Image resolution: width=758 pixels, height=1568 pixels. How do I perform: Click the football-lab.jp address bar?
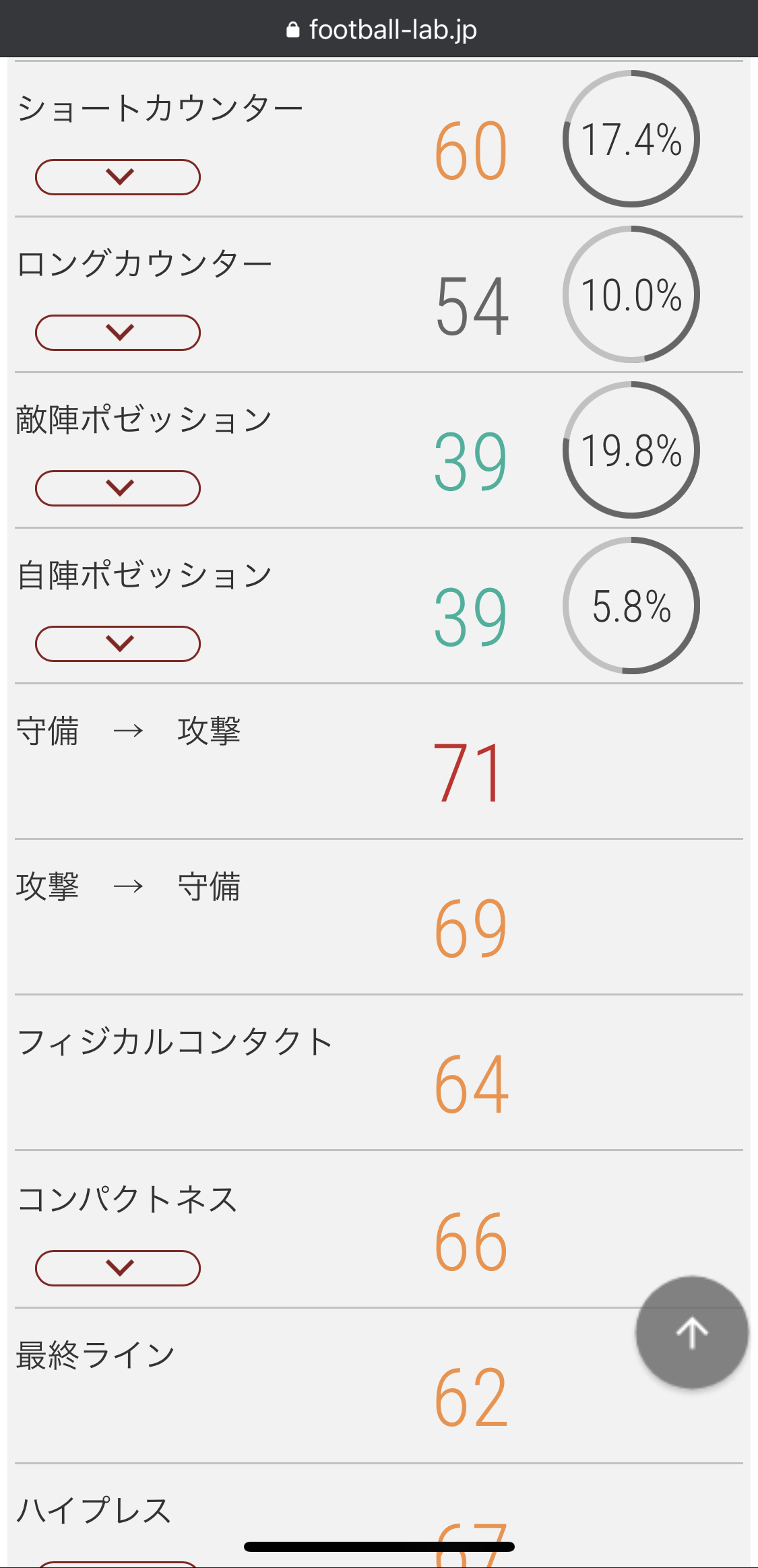tap(393, 30)
